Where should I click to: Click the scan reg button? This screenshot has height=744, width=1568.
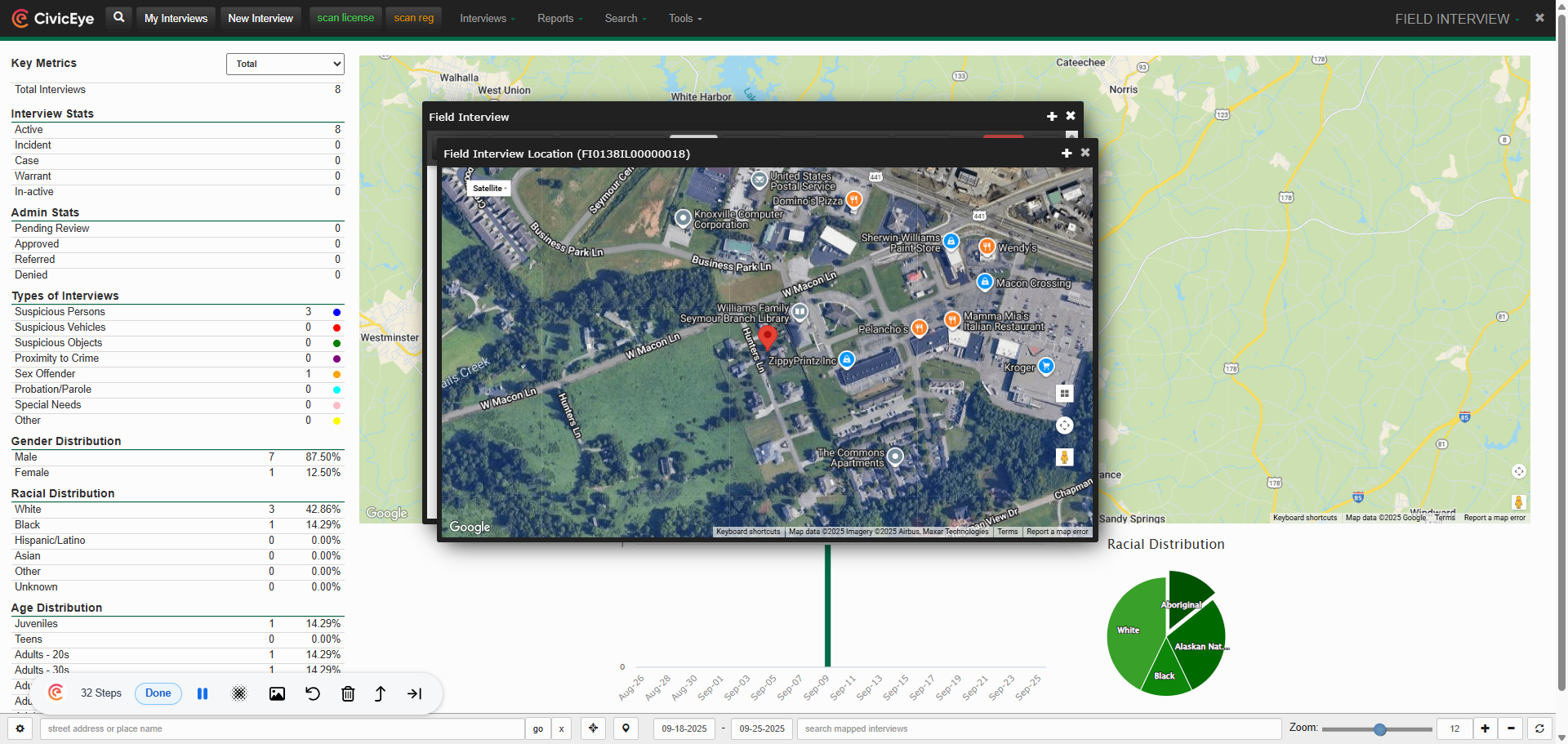coord(414,18)
